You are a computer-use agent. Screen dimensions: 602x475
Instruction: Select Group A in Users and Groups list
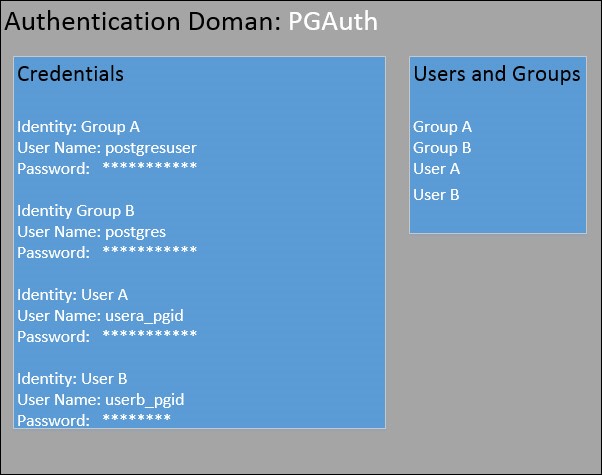point(442,127)
